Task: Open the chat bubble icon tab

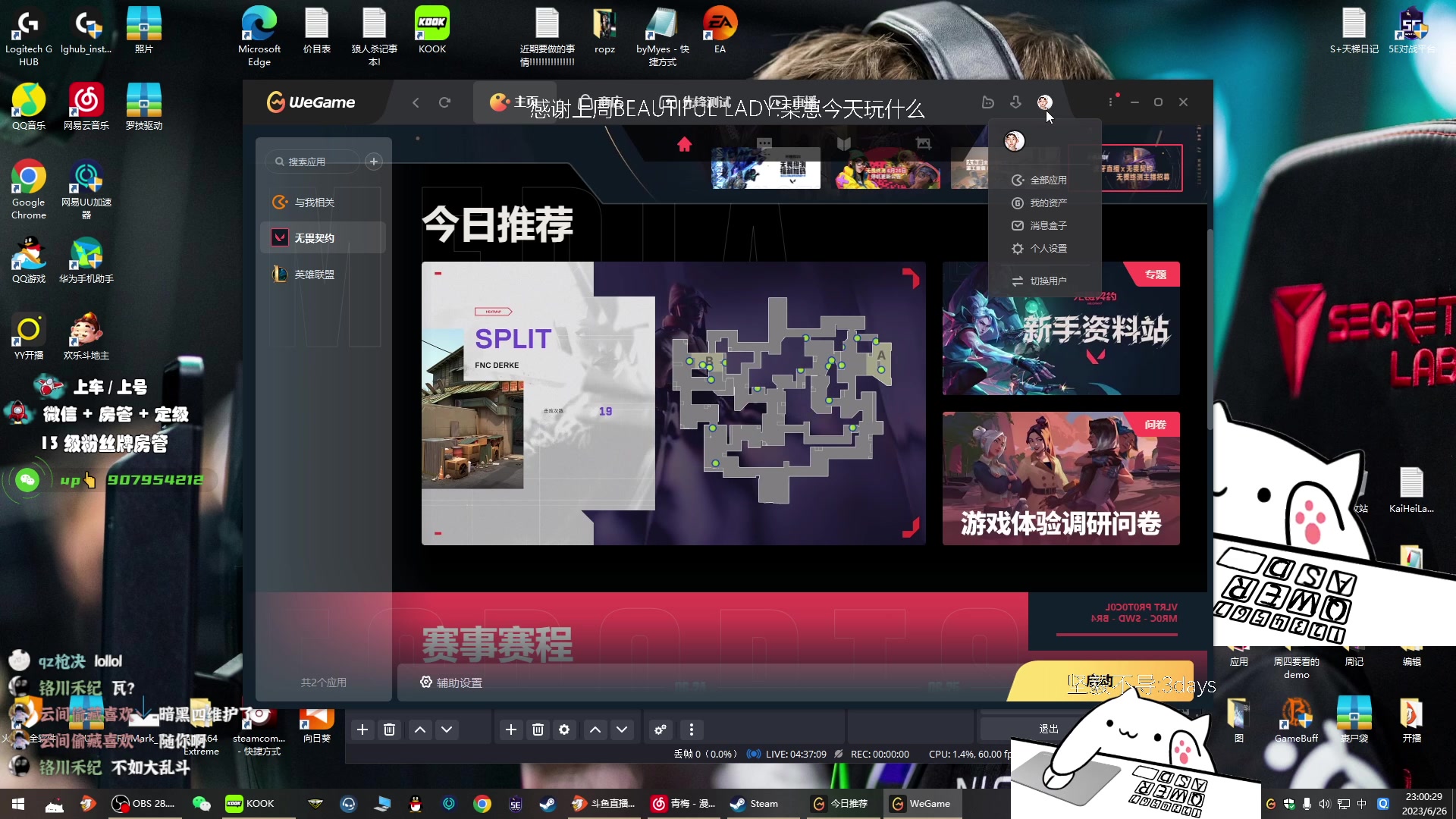Action: click(764, 143)
